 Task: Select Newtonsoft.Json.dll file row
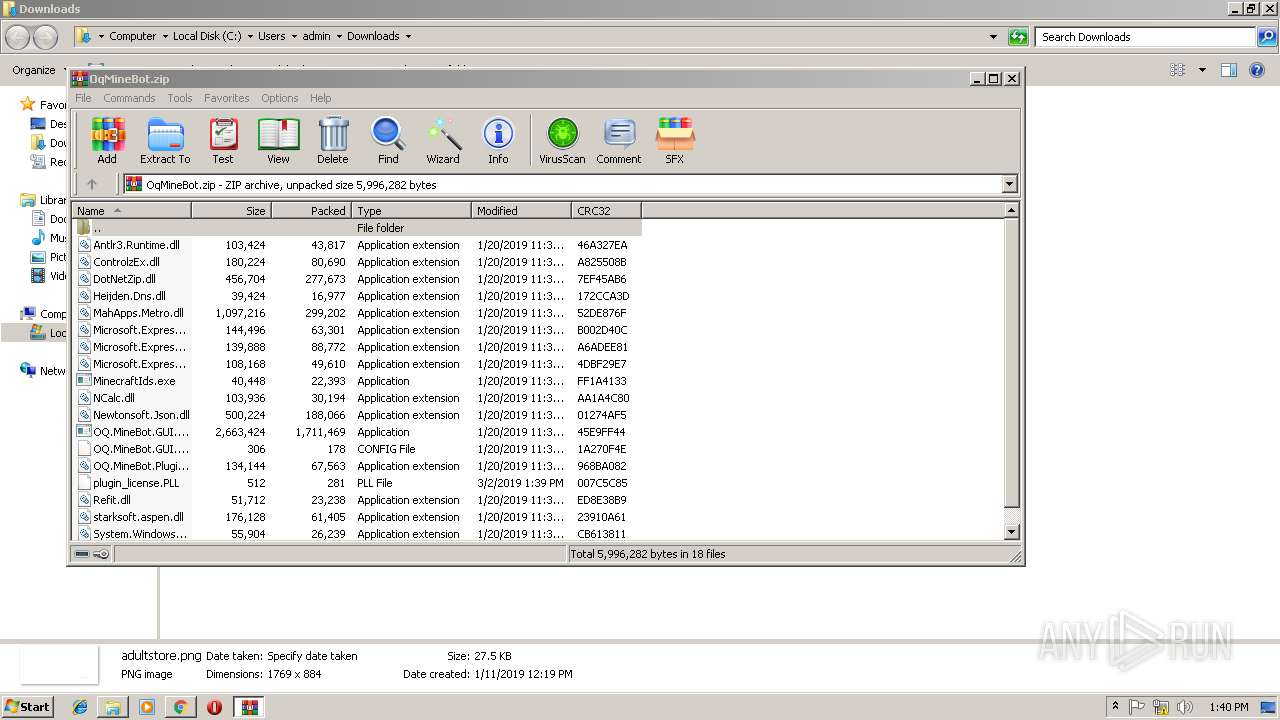[357, 415]
